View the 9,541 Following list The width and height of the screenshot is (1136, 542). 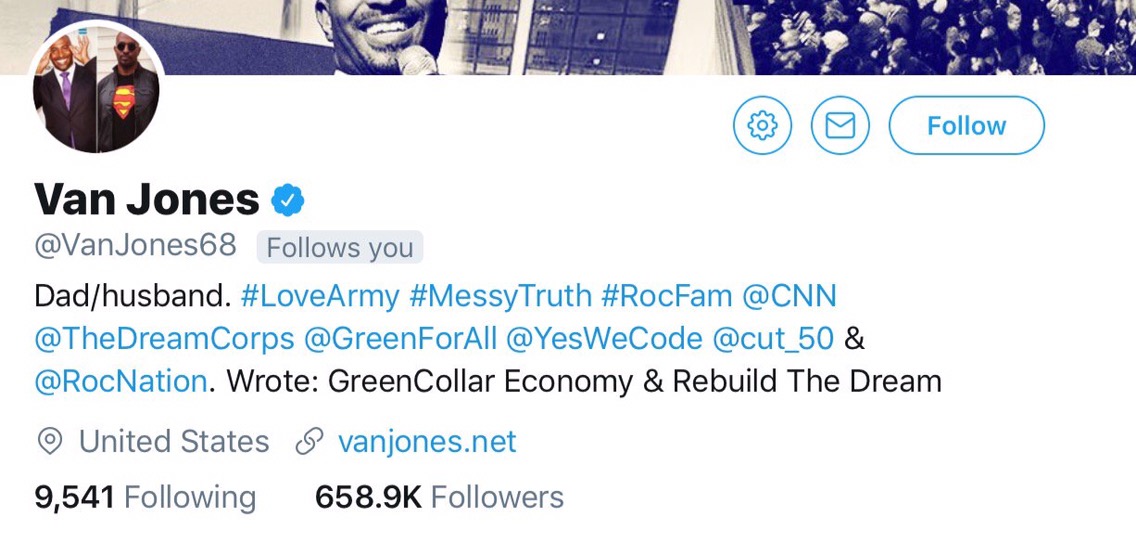(145, 497)
